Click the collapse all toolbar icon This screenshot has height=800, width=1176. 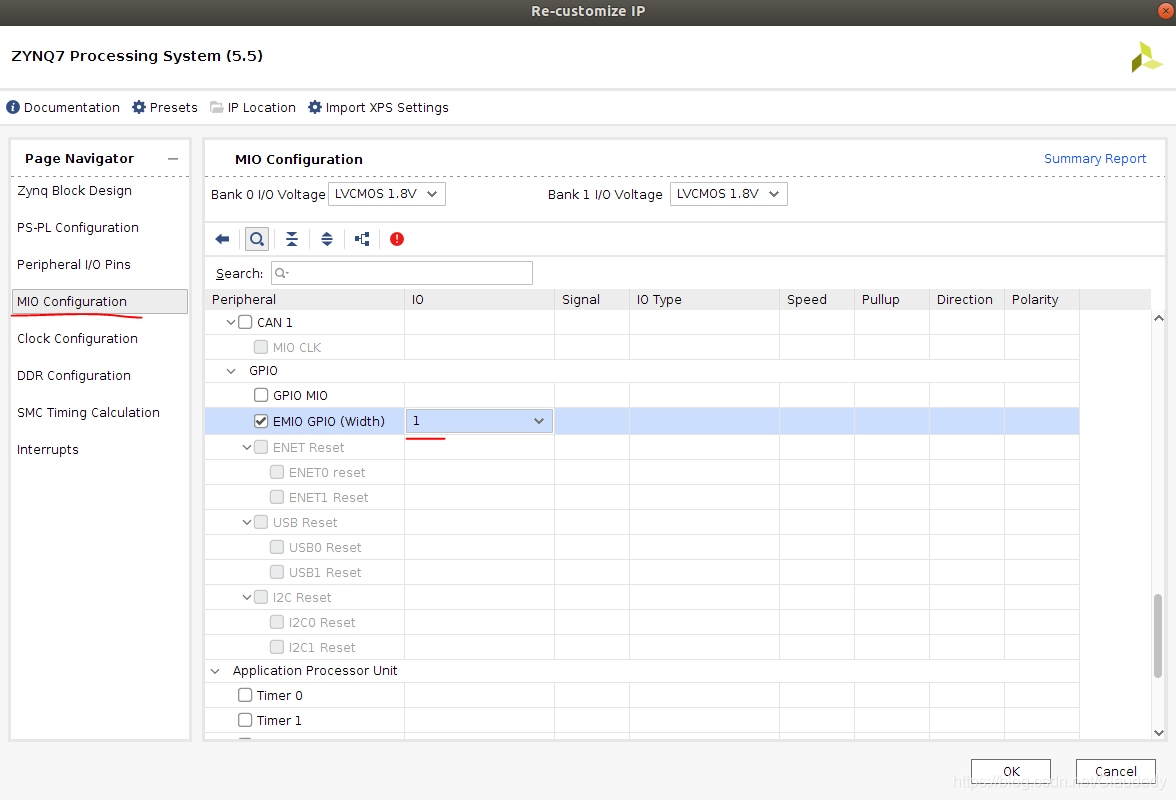(292, 239)
